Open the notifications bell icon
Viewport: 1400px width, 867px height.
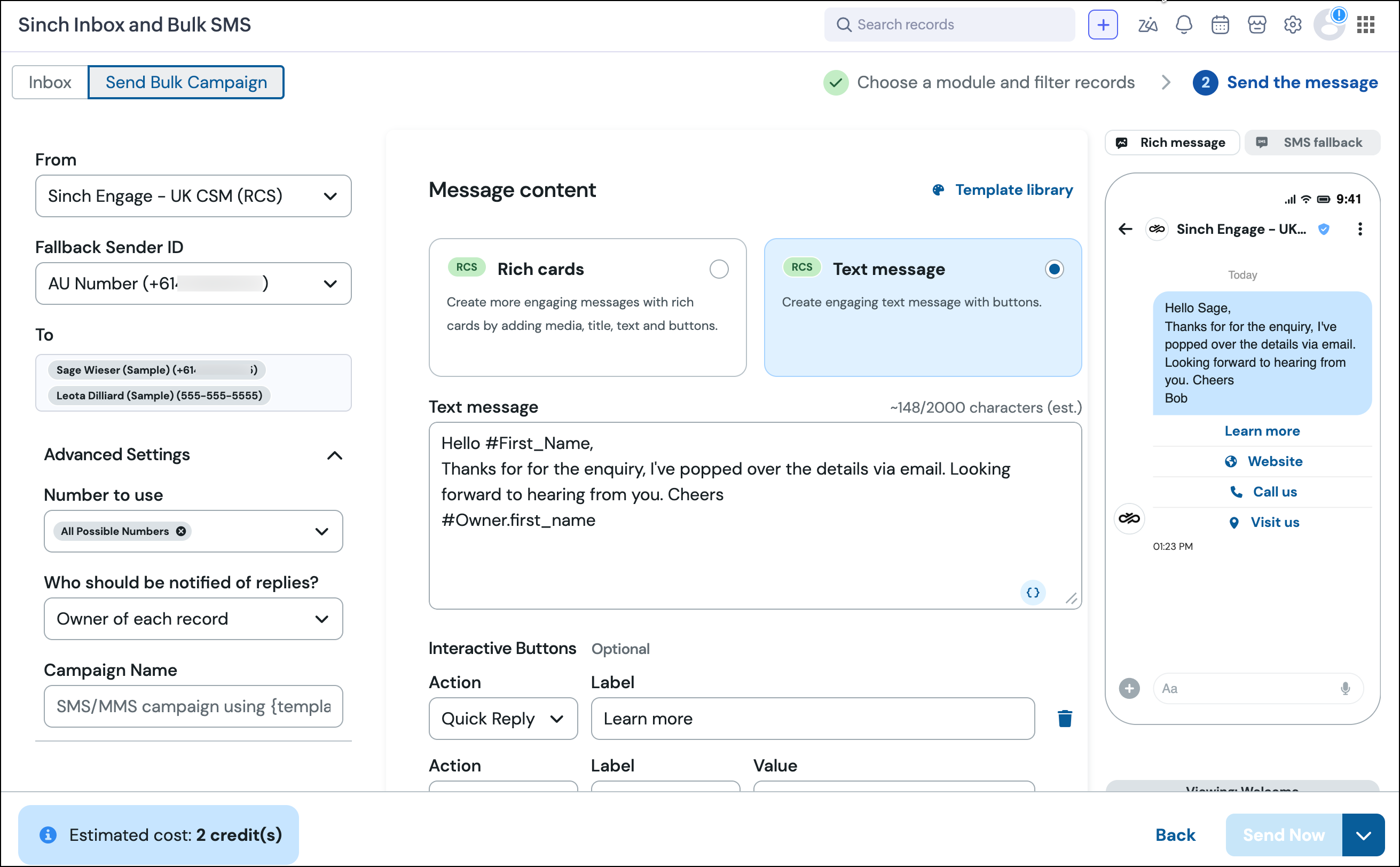pos(1183,25)
